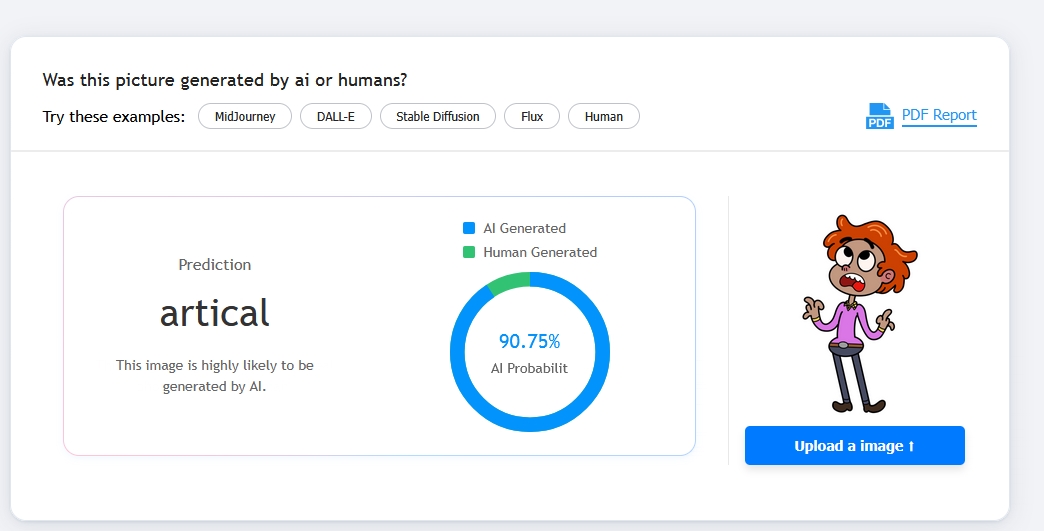Select the Stable Diffusion example
Viewport: 1044px width, 531px height.
[437, 116]
